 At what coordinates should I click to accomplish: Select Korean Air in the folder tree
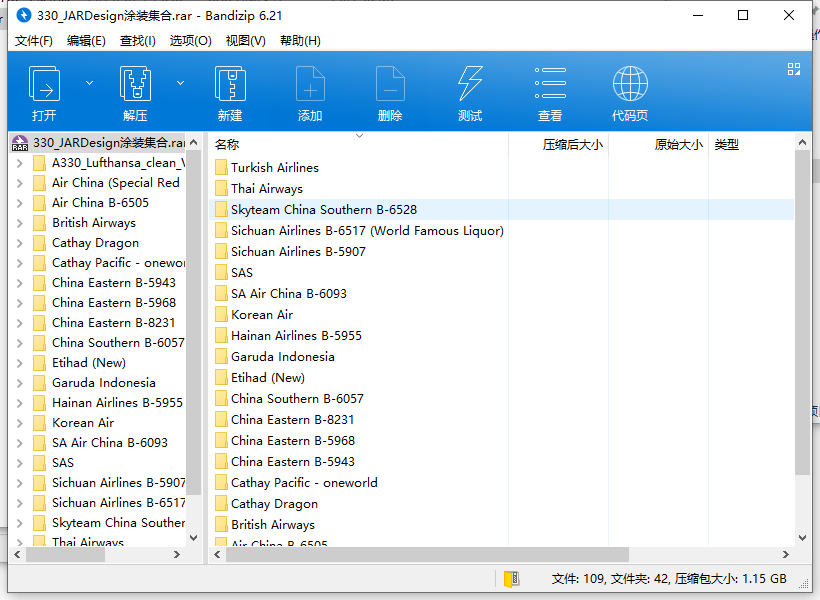pyautogui.click(x=83, y=423)
